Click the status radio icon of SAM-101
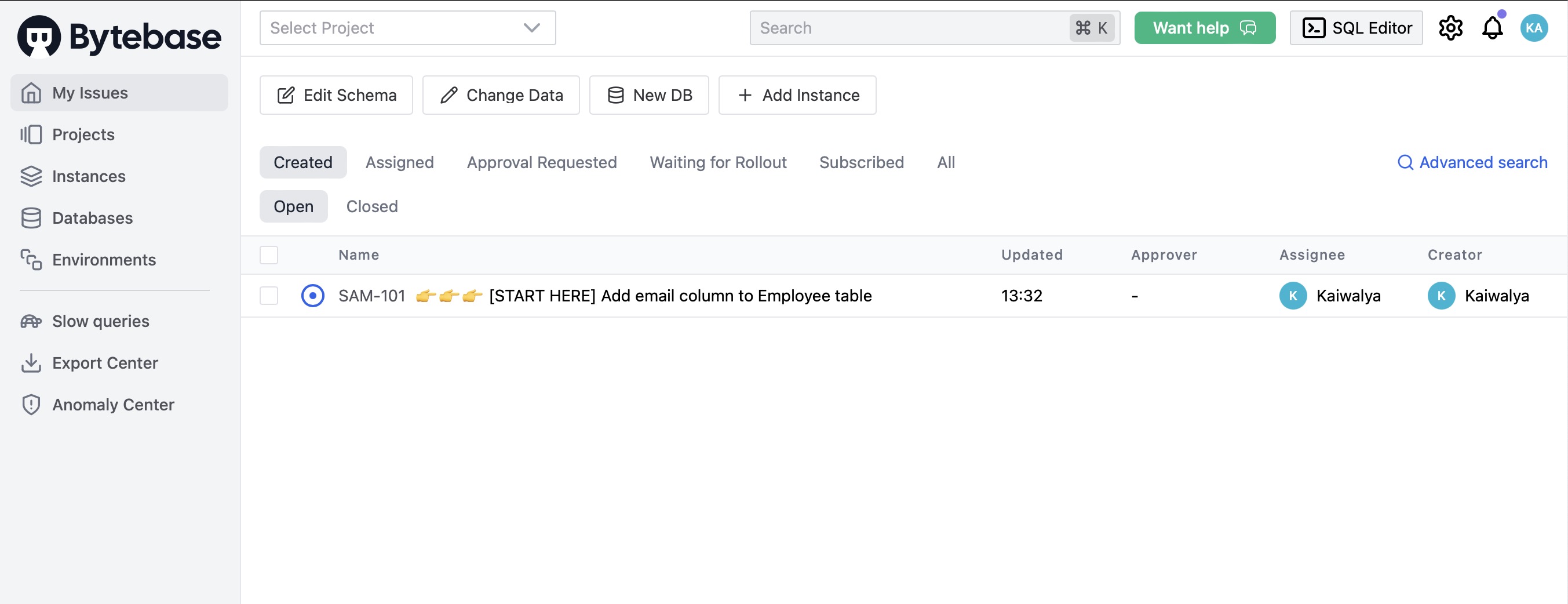The height and width of the screenshot is (604, 1568). tap(312, 296)
